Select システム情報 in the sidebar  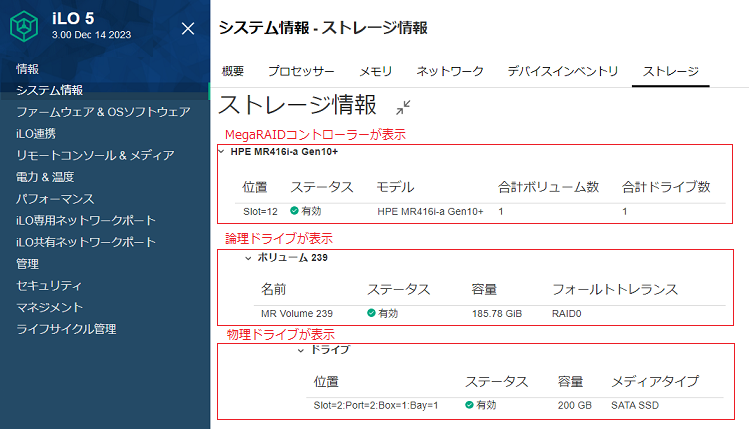[50, 90]
